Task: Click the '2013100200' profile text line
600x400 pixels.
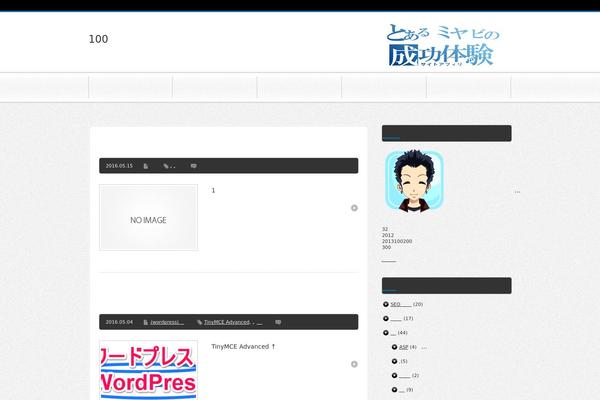Action: click(397, 242)
